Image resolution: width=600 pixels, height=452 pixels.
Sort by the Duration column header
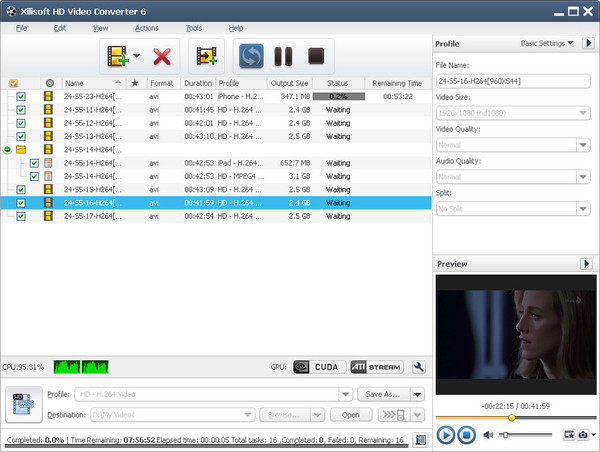(198, 83)
